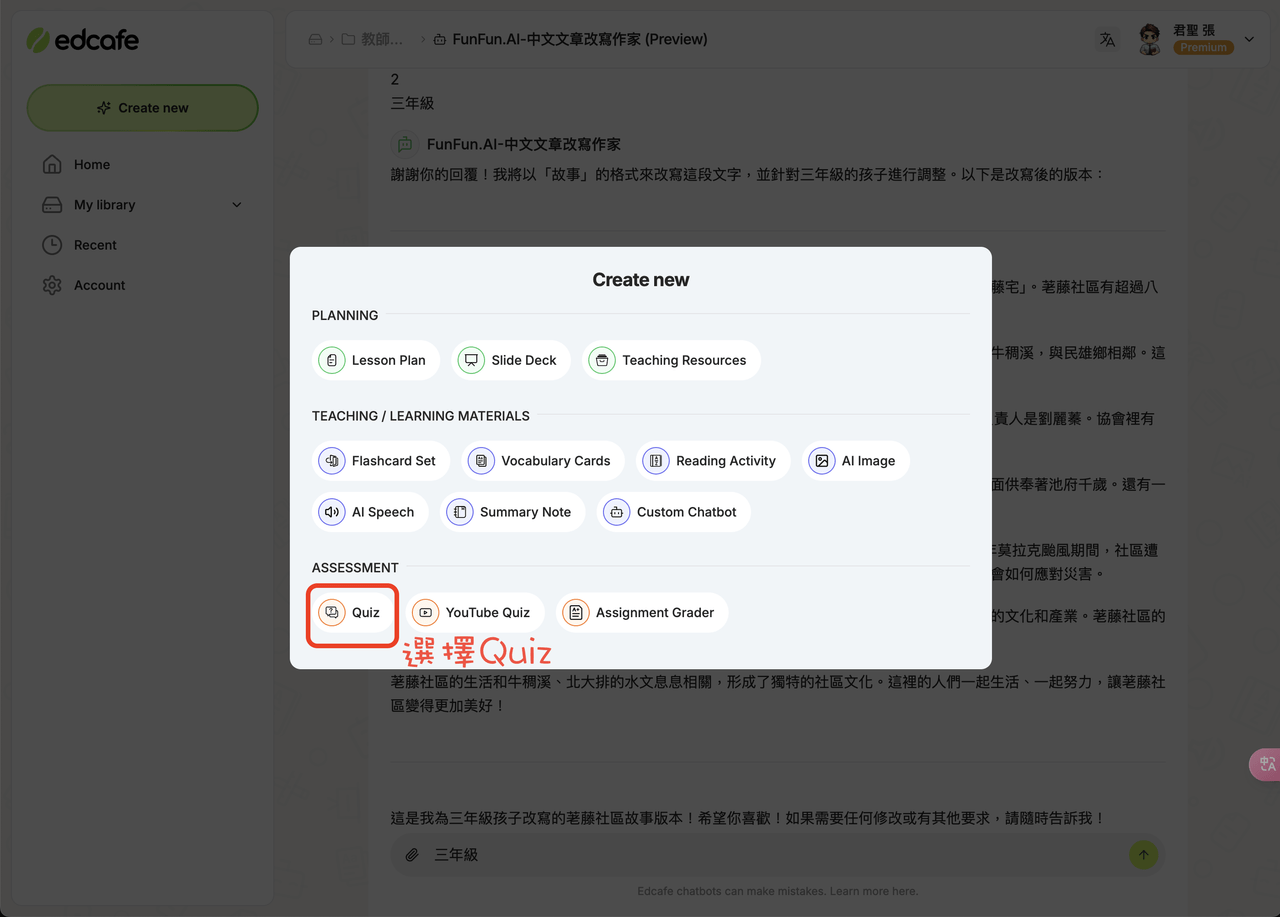The height and width of the screenshot is (917, 1280).
Task: Click the AI Speech speaker icon
Action: [x=331, y=512]
